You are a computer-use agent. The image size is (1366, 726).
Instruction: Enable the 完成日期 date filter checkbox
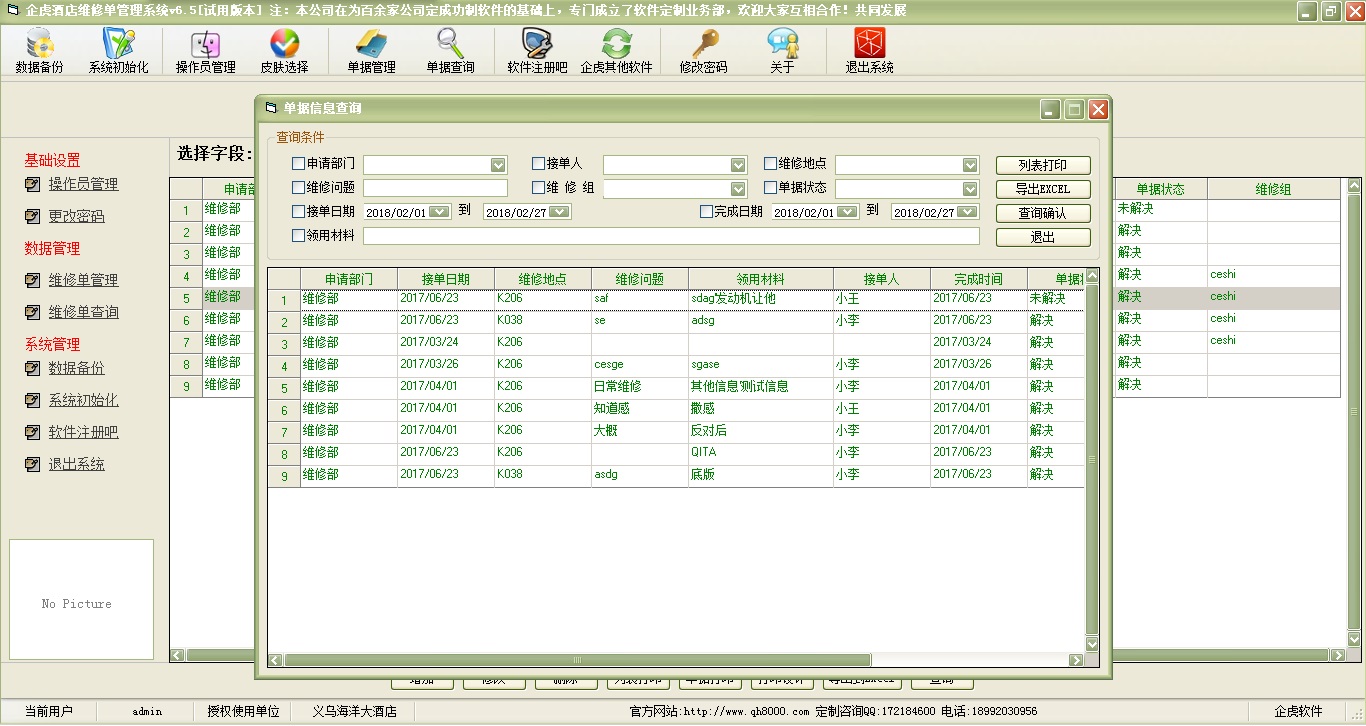[x=706, y=211]
